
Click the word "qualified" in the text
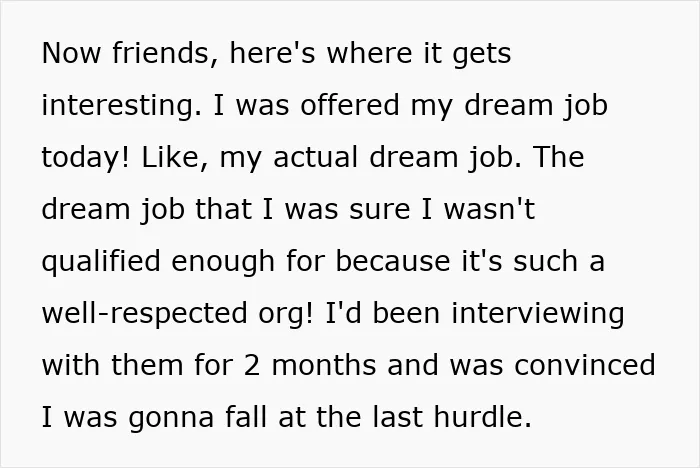click(101, 263)
